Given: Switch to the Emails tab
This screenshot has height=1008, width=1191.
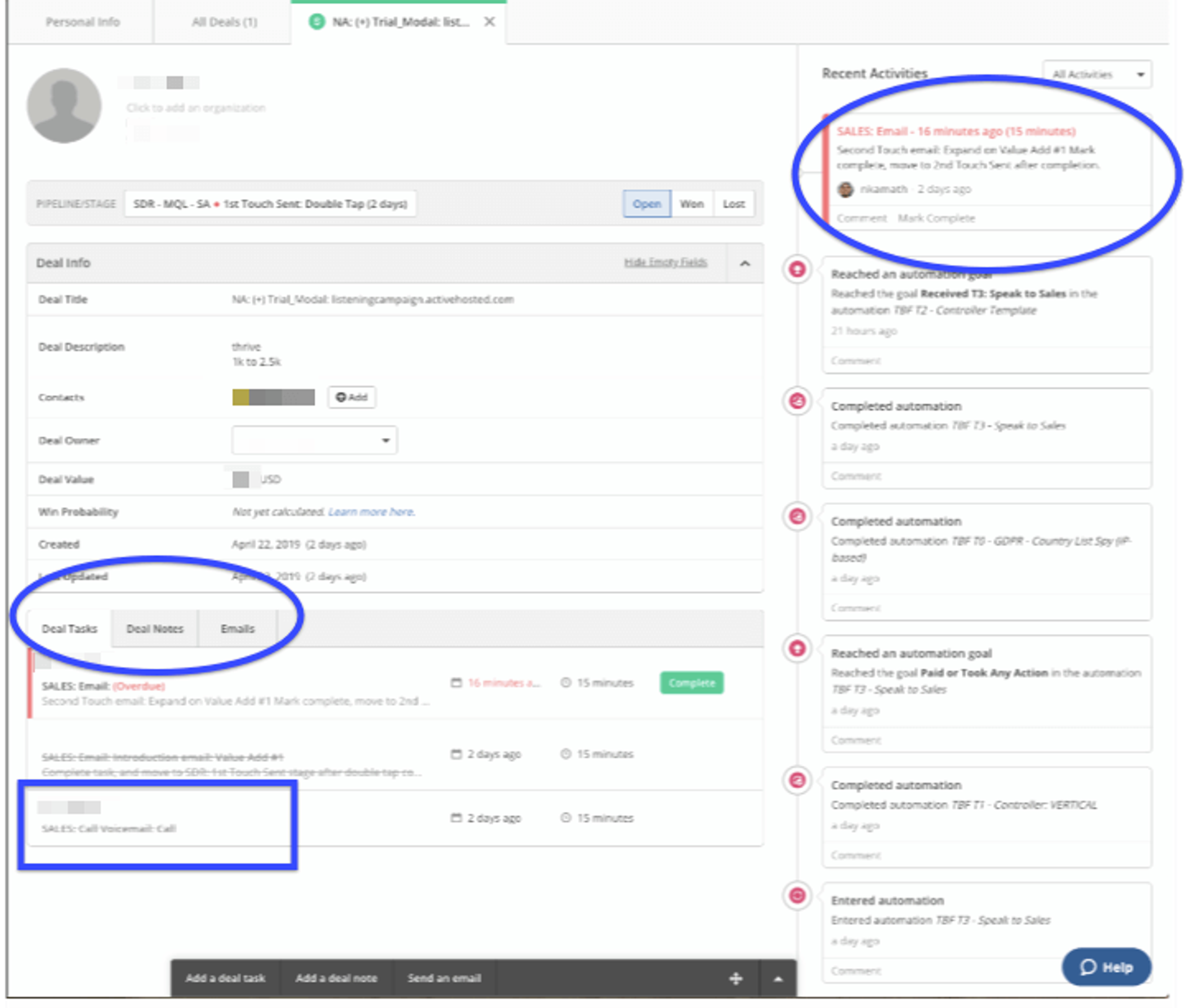Looking at the screenshot, I should pyautogui.click(x=238, y=628).
